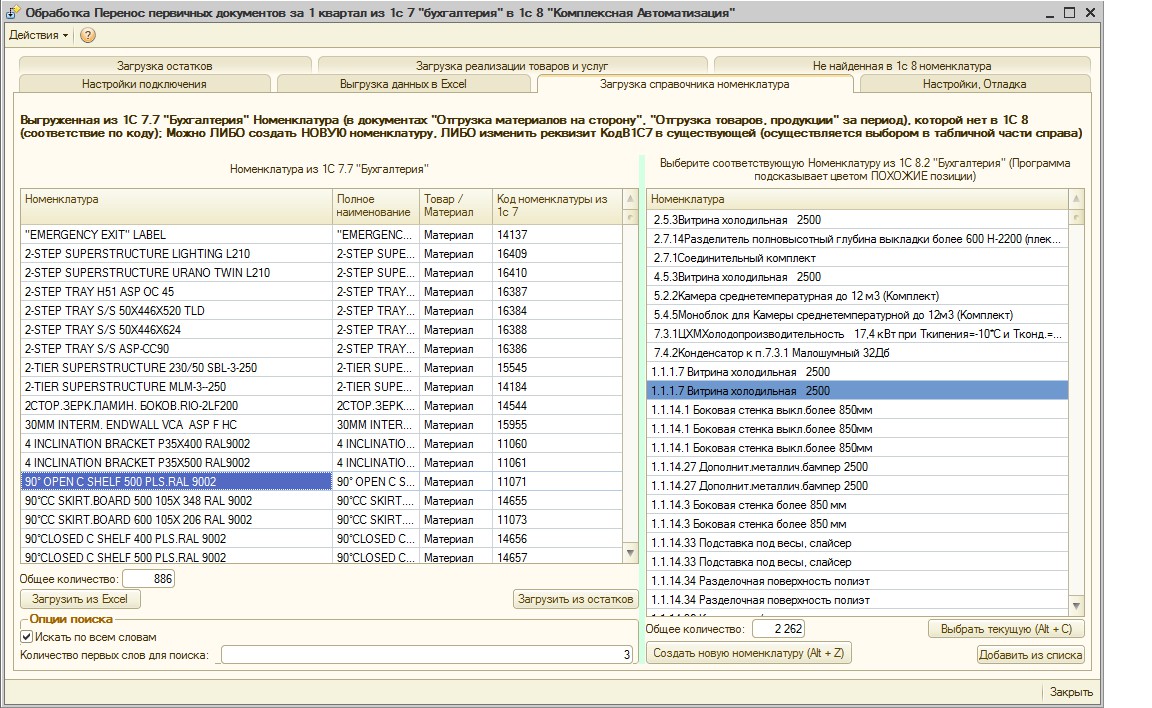Click Загрузить из остатков button

[x=575, y=599]
